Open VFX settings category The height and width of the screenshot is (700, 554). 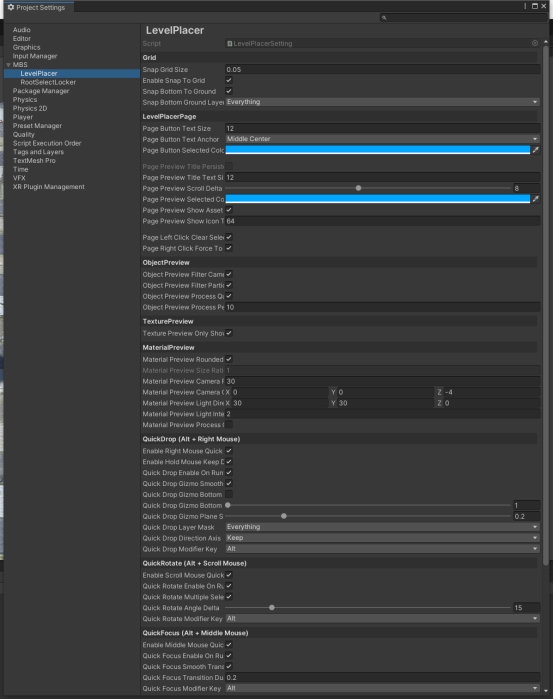[19, 178]
